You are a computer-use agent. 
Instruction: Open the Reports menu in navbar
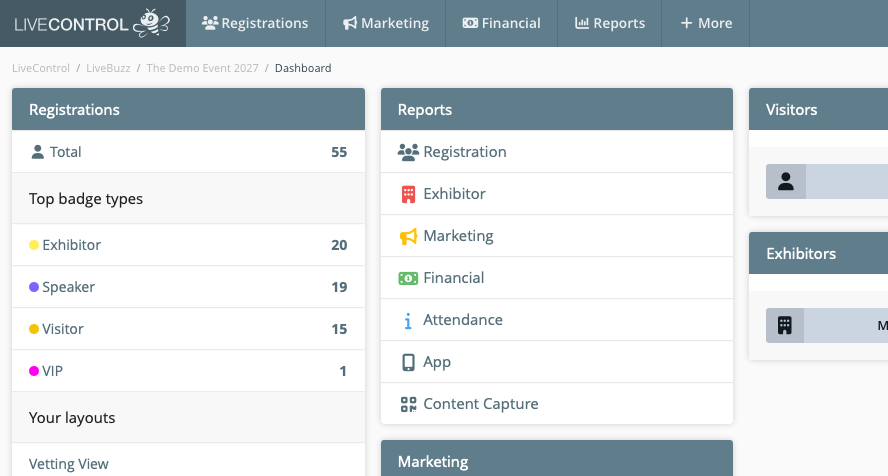(x=610, y=23)
